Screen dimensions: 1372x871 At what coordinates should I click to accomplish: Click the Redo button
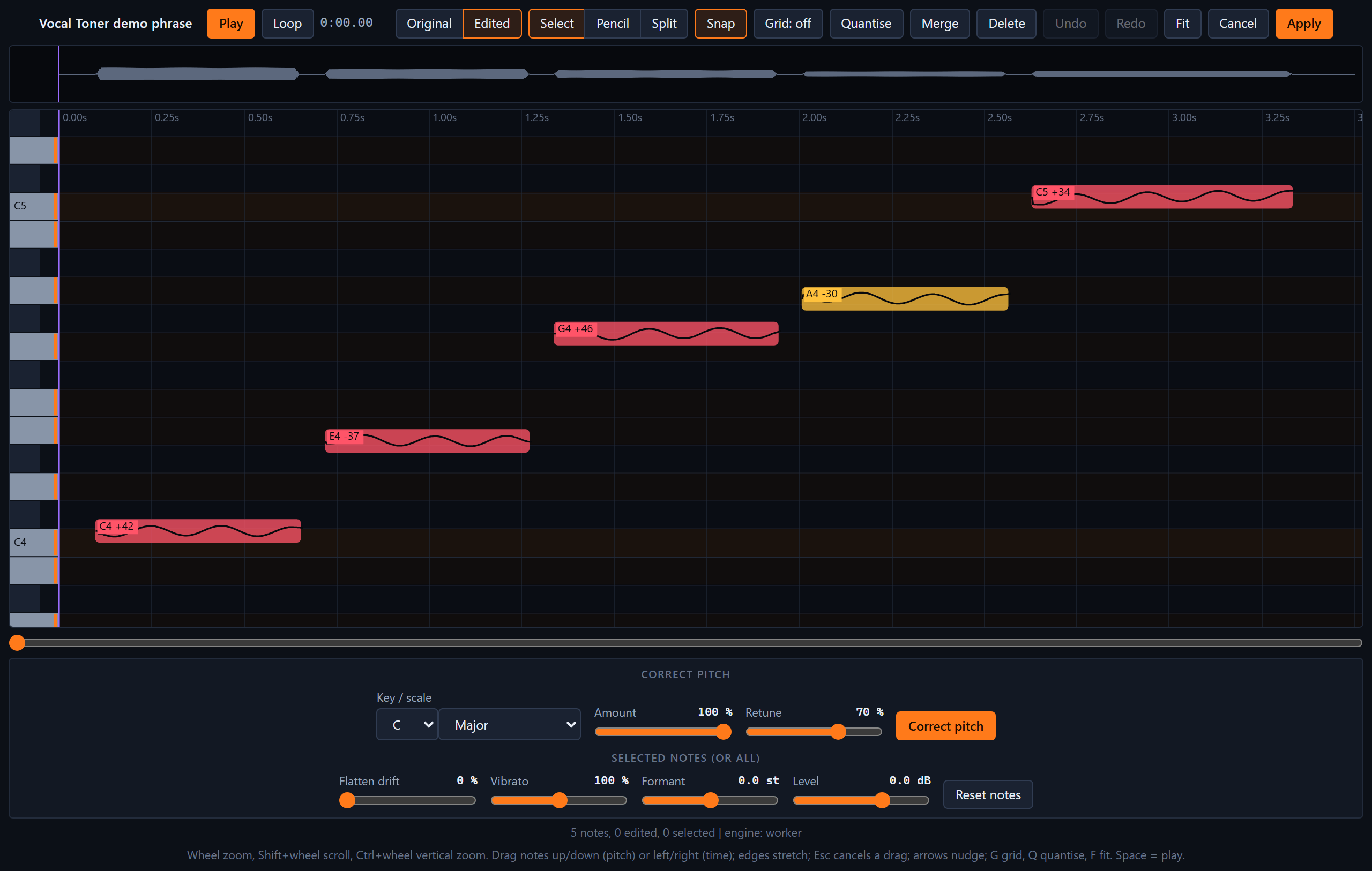(x=1130, y=24)
